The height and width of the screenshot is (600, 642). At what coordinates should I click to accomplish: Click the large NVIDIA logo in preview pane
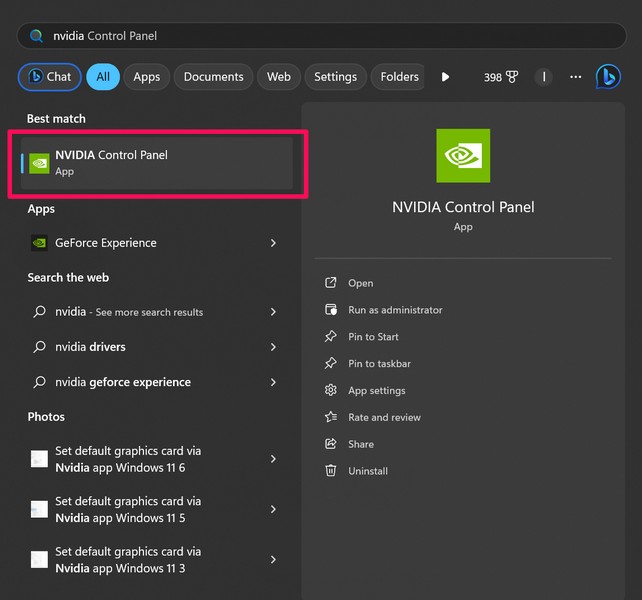[463, 155]
